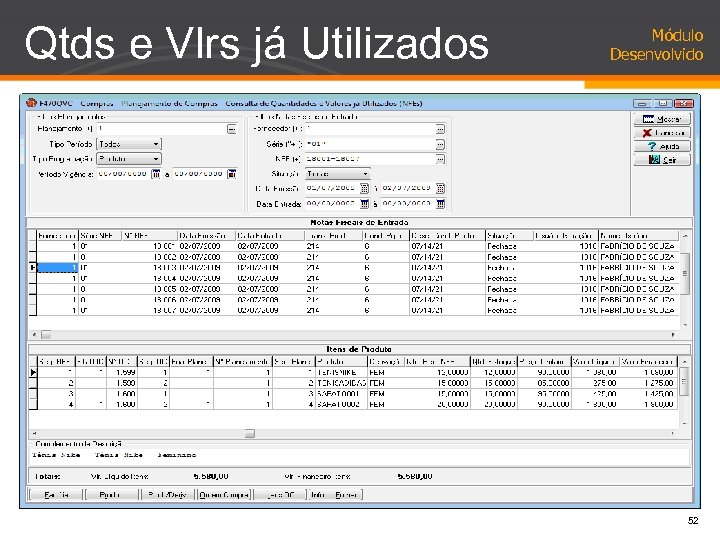This screenshot has height=540, width=720.
Task: Select nota fiscal row number 13 005
Action: coord(354,289)
